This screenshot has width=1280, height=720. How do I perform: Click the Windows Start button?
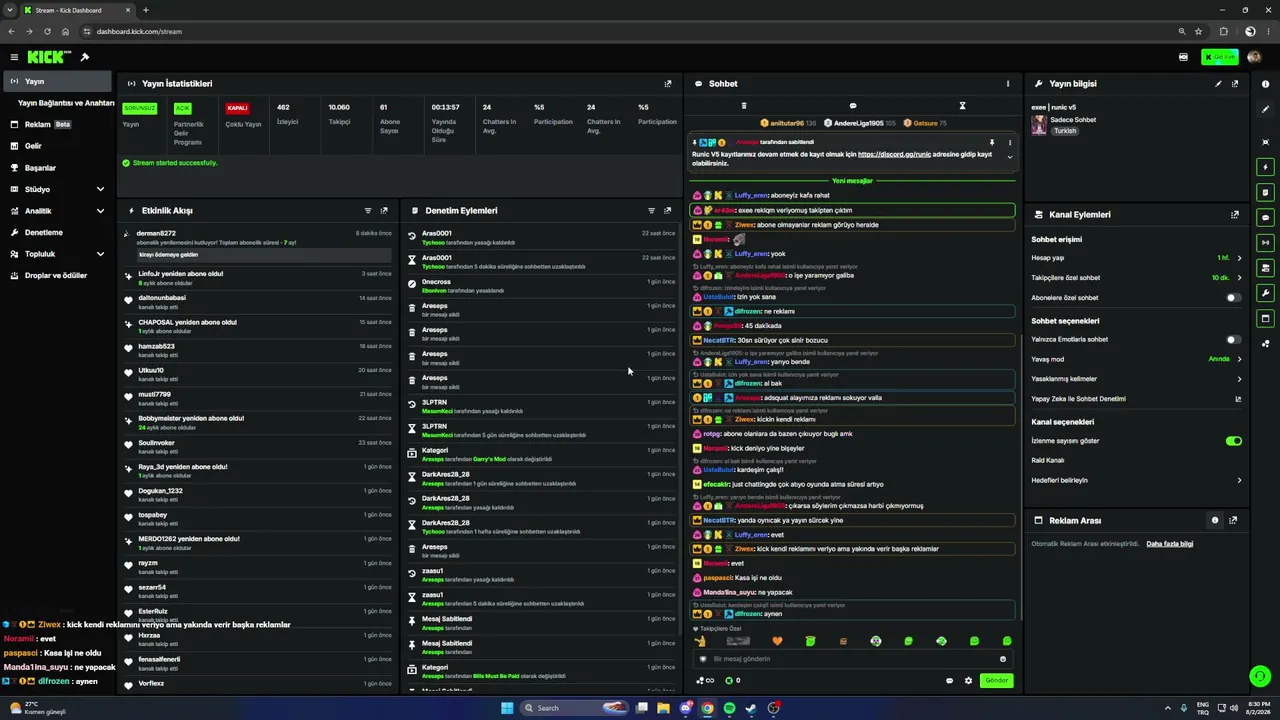pos(507,708)
